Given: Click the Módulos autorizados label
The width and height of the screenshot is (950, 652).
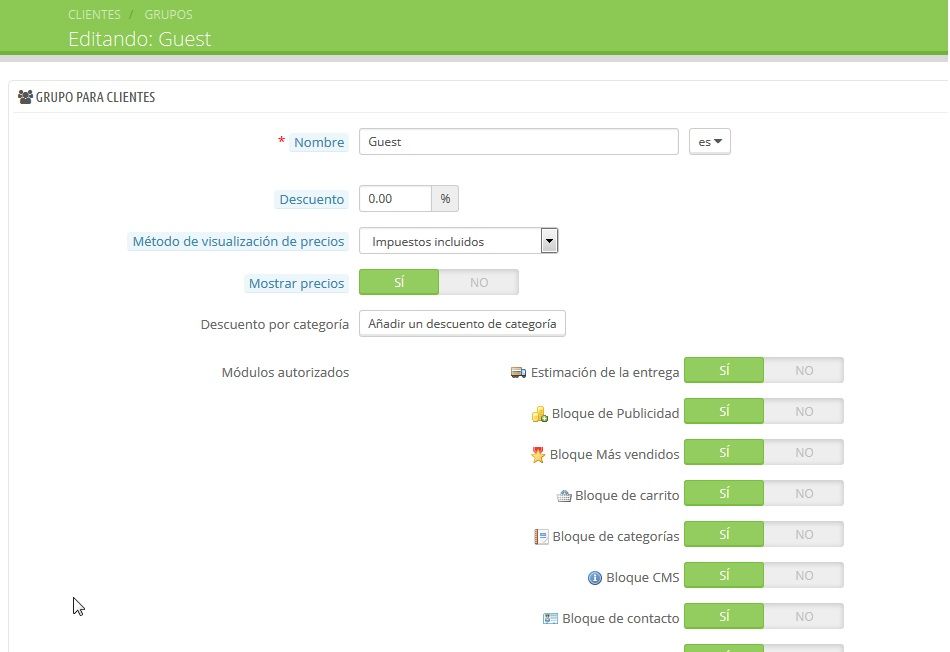Looking at the screenshot, I should click(x=285, y=372).
